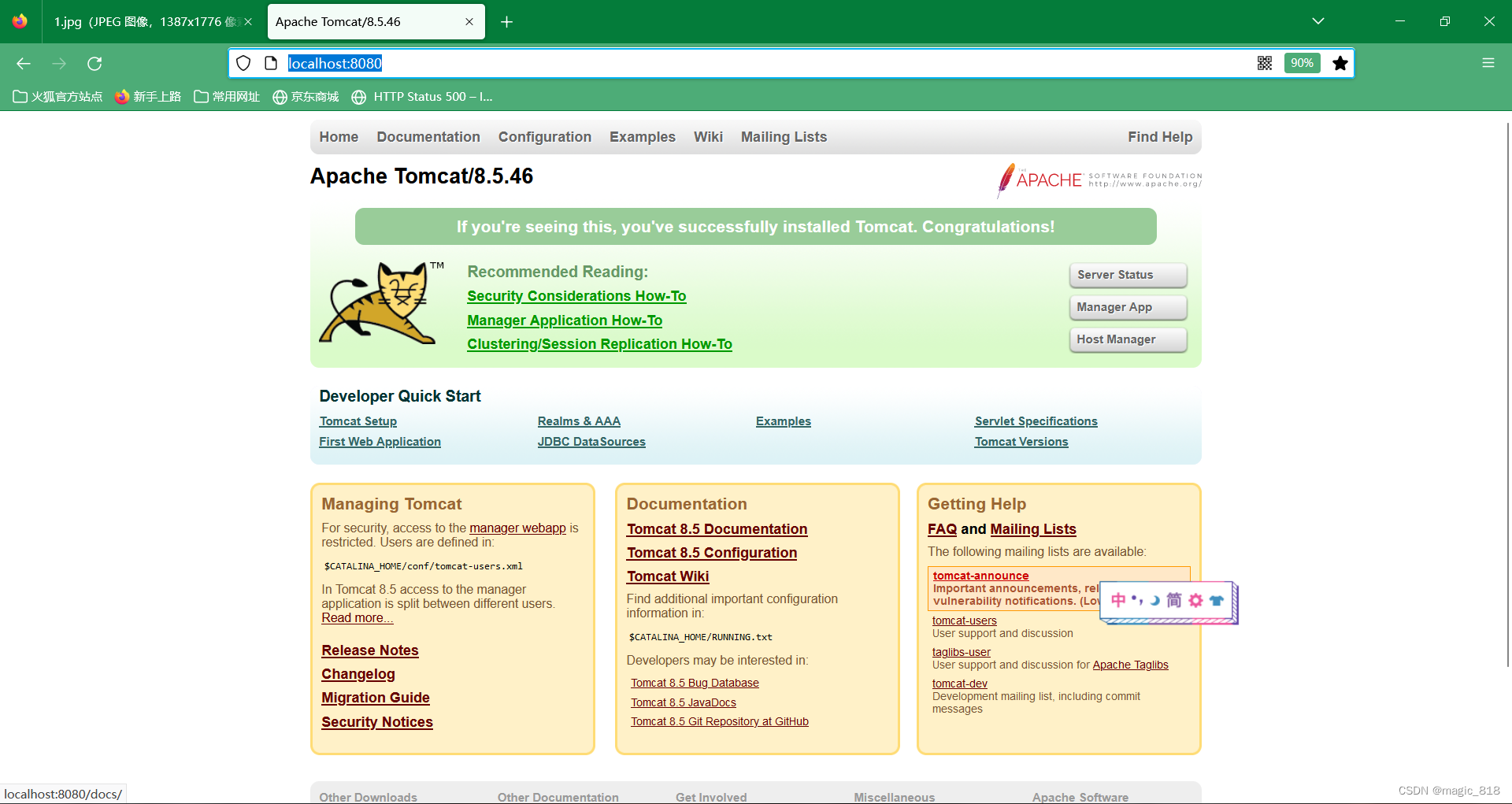Open the Tomcat Setup link
The image size is (1512, 804).
pos(358,421)
